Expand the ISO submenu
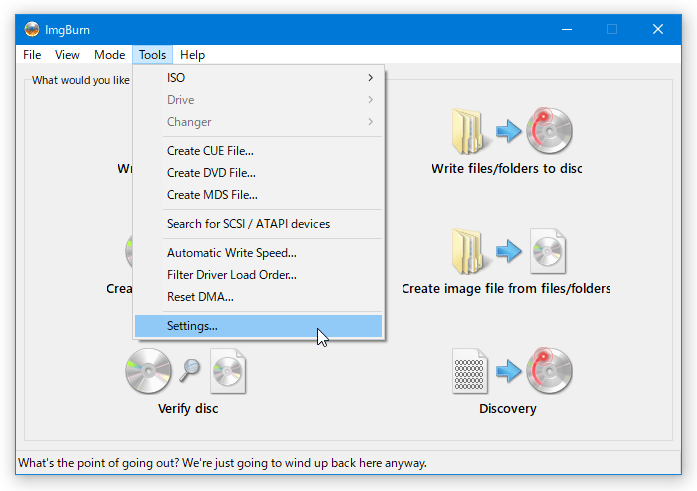 pos(258,78)
